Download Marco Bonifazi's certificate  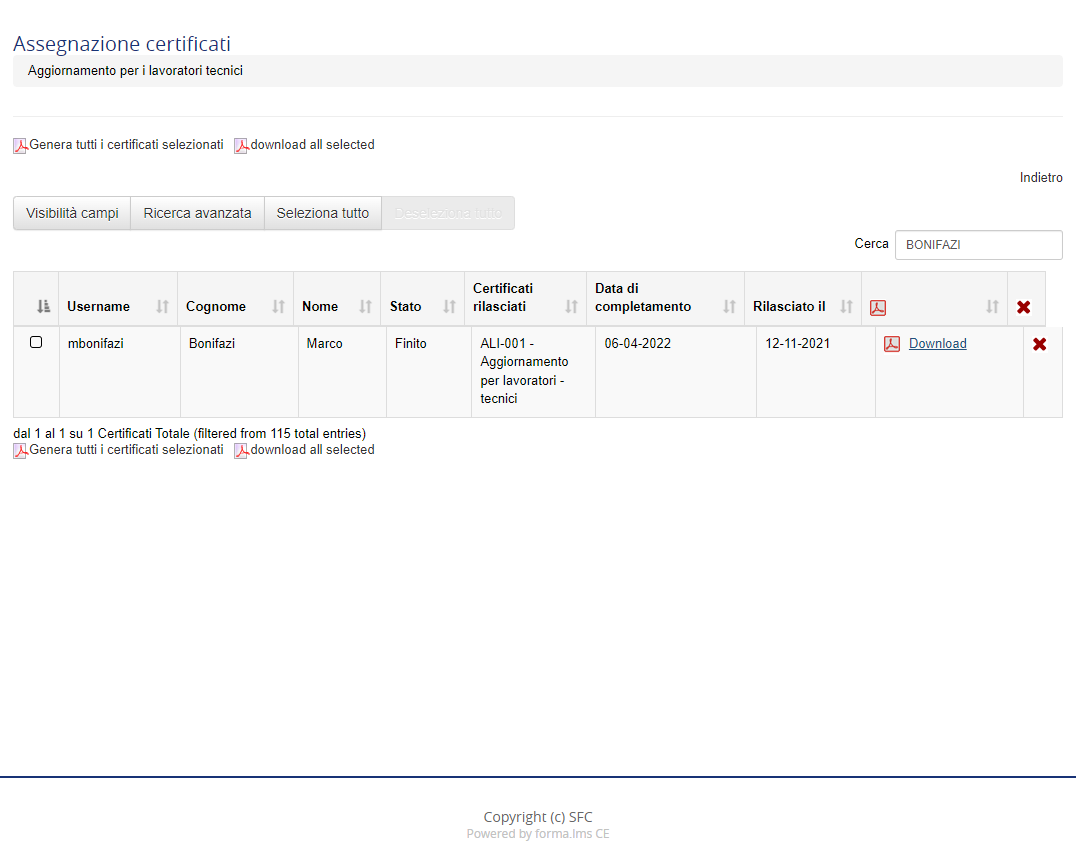tap(937, 344)
